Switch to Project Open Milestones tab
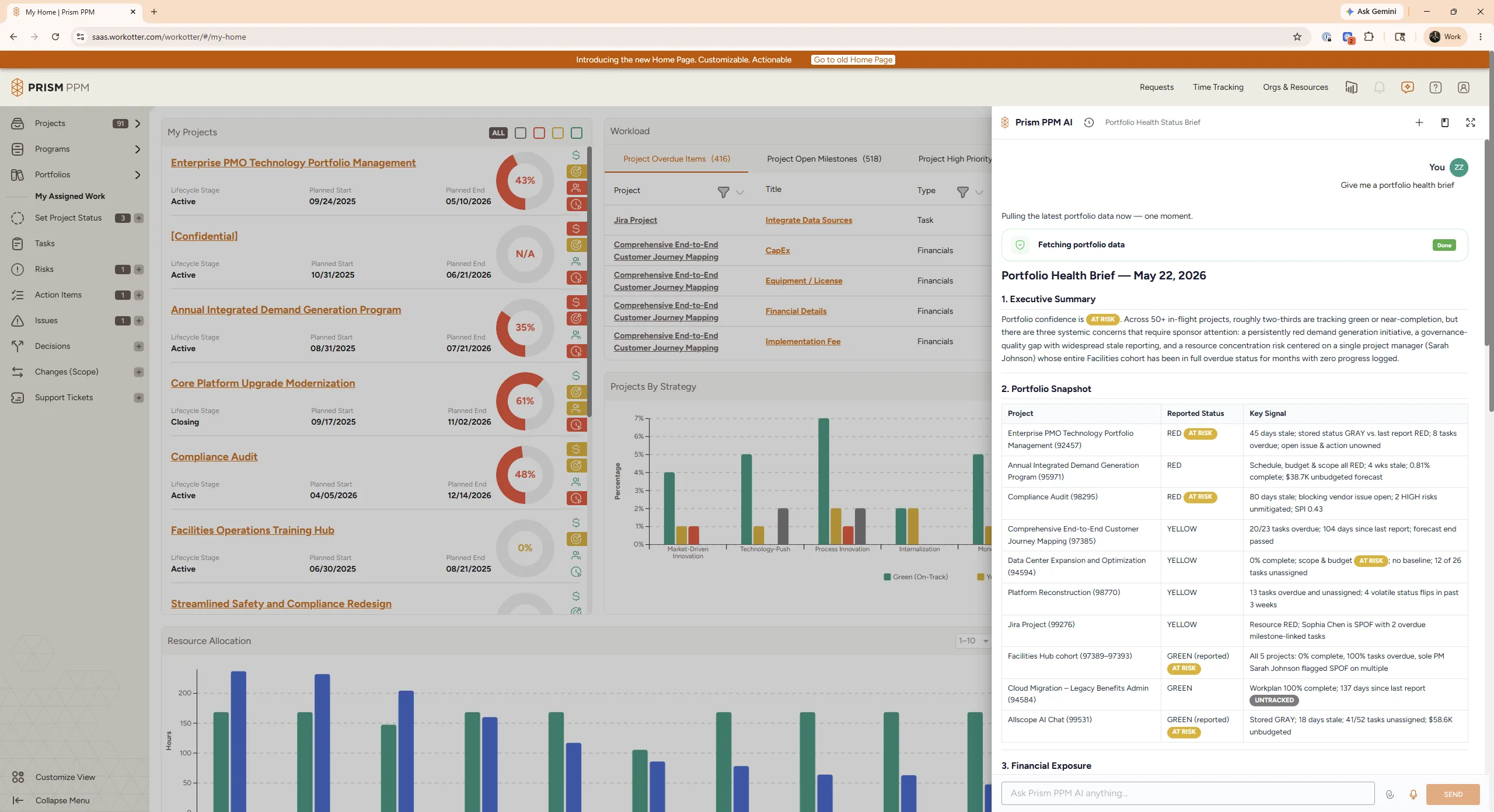Screen dimensions: 1494x812 coord(824,159)
